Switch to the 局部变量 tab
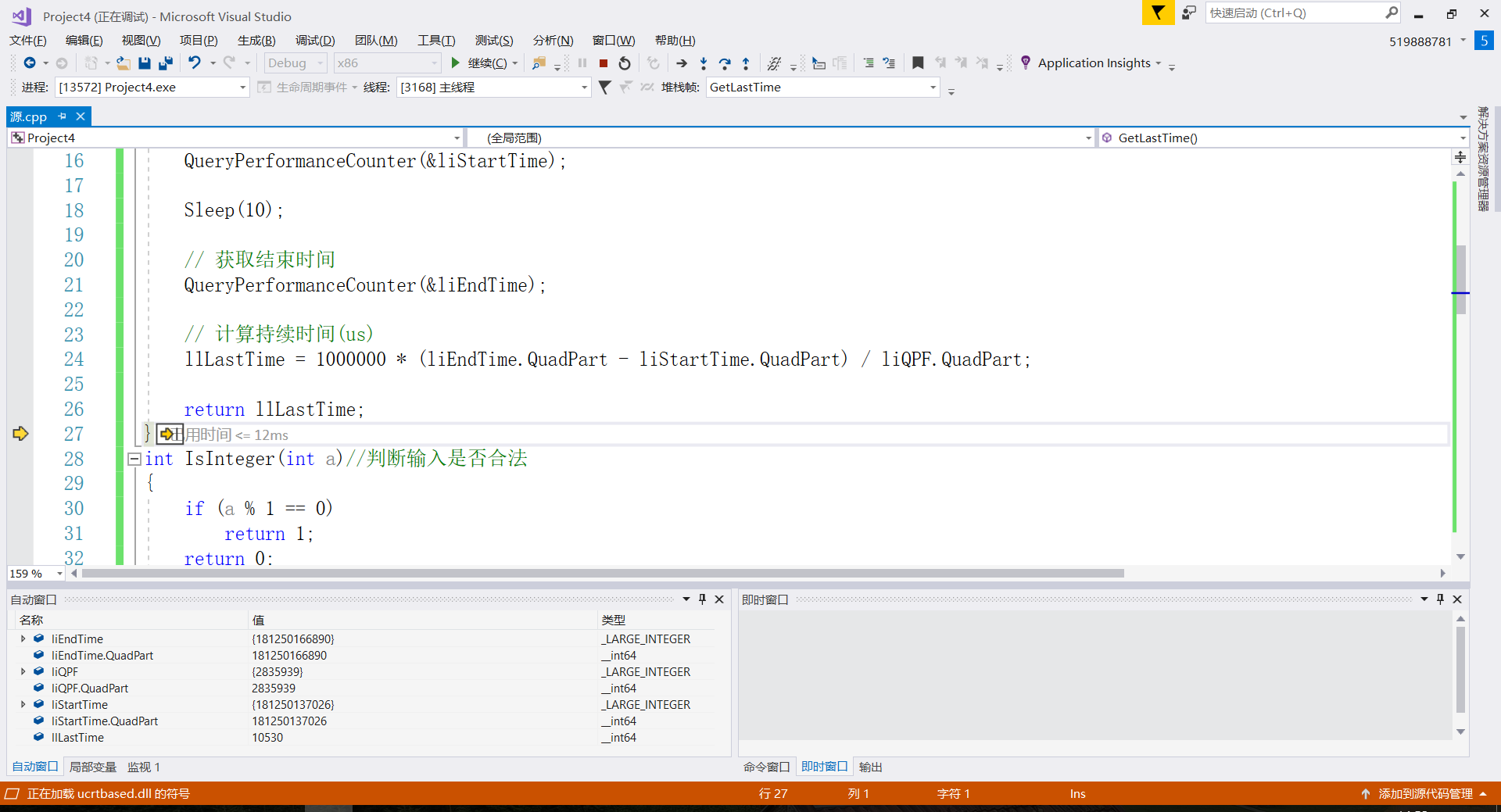 click(x=93, y=767)
